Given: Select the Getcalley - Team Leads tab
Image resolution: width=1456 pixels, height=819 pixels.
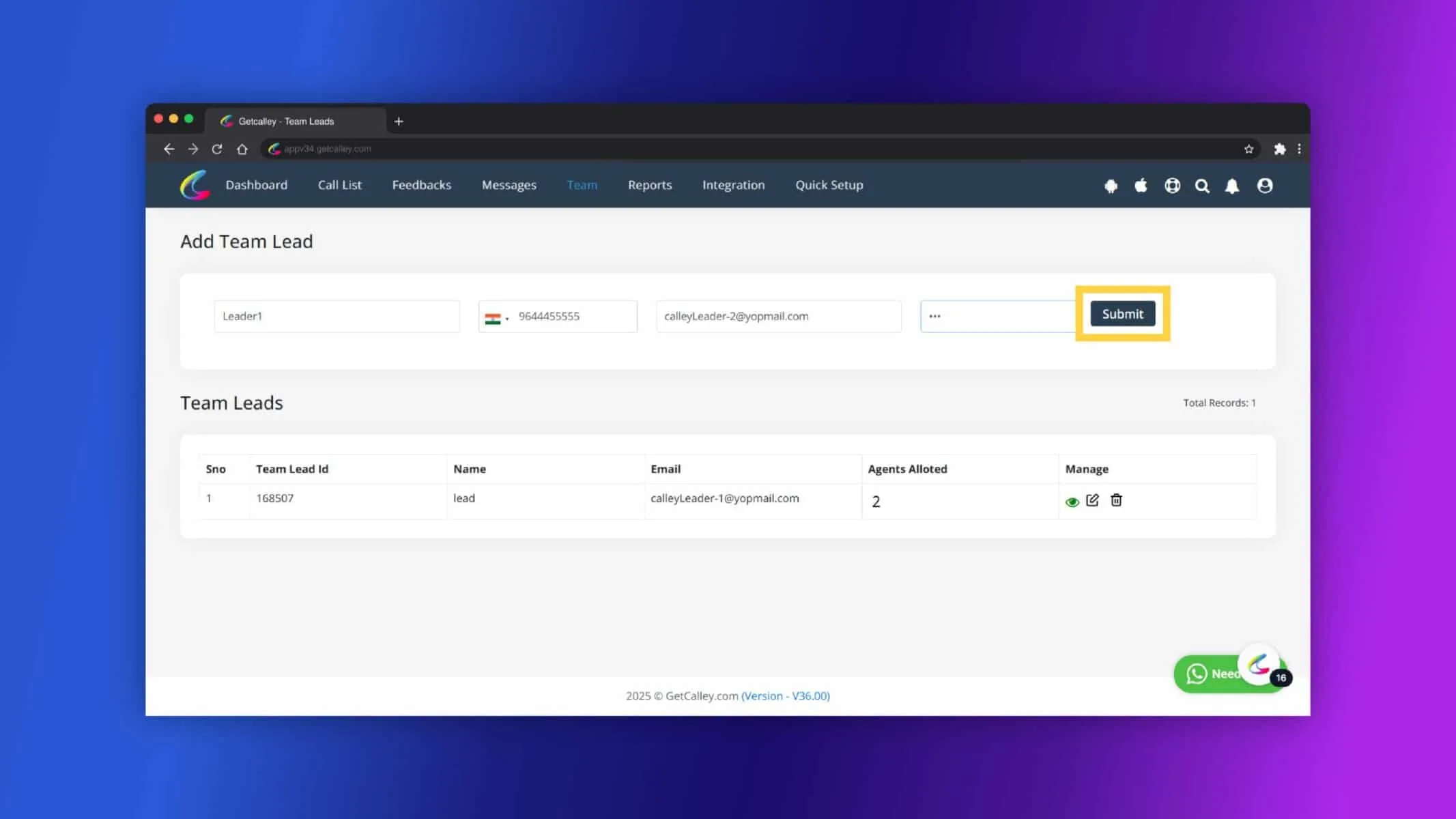Looking at the screenshot, I should point(296,121).
